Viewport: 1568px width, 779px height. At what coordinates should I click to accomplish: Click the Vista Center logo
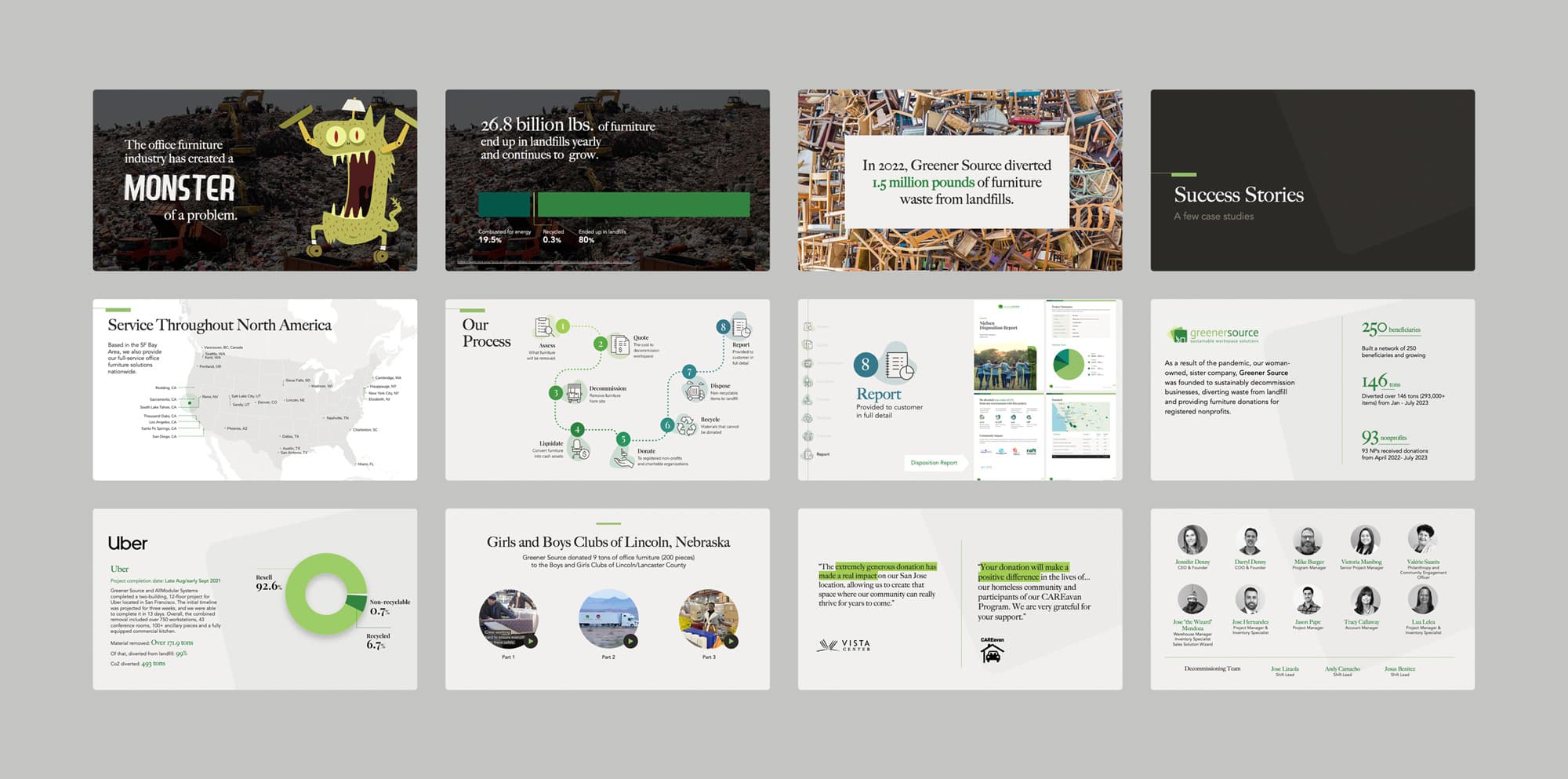pos(844,646)
